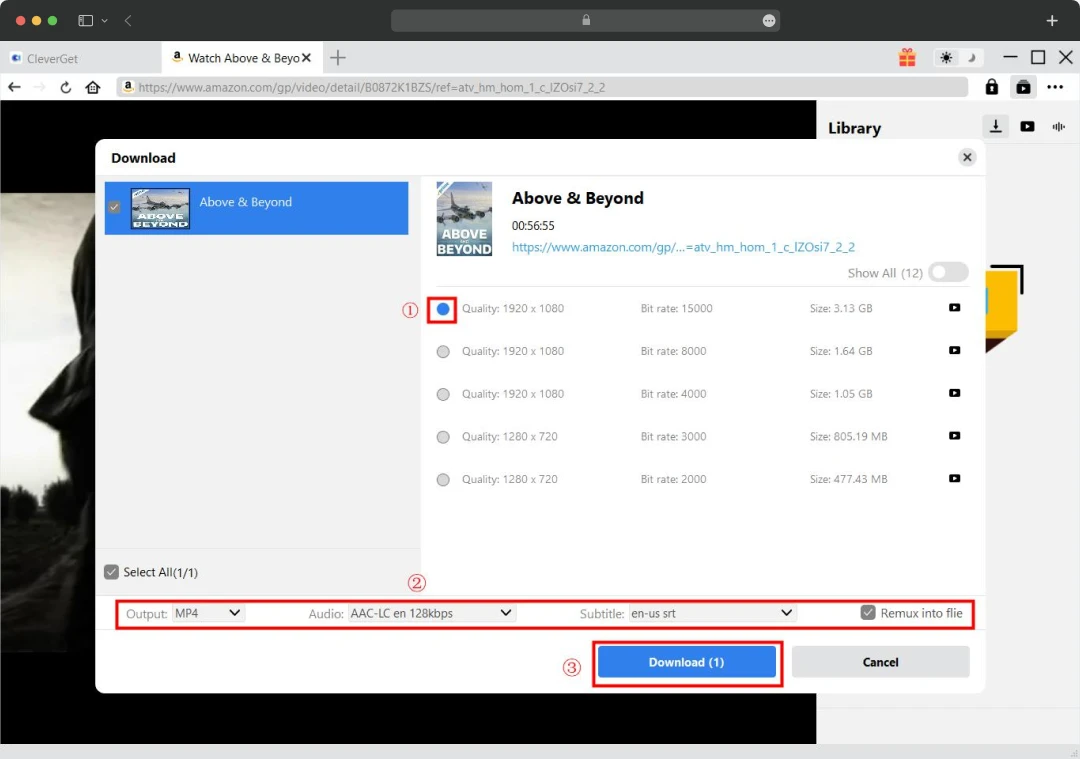Click the Download (1) button
This screenshot has height=759, width=1080.
(687, 661)
